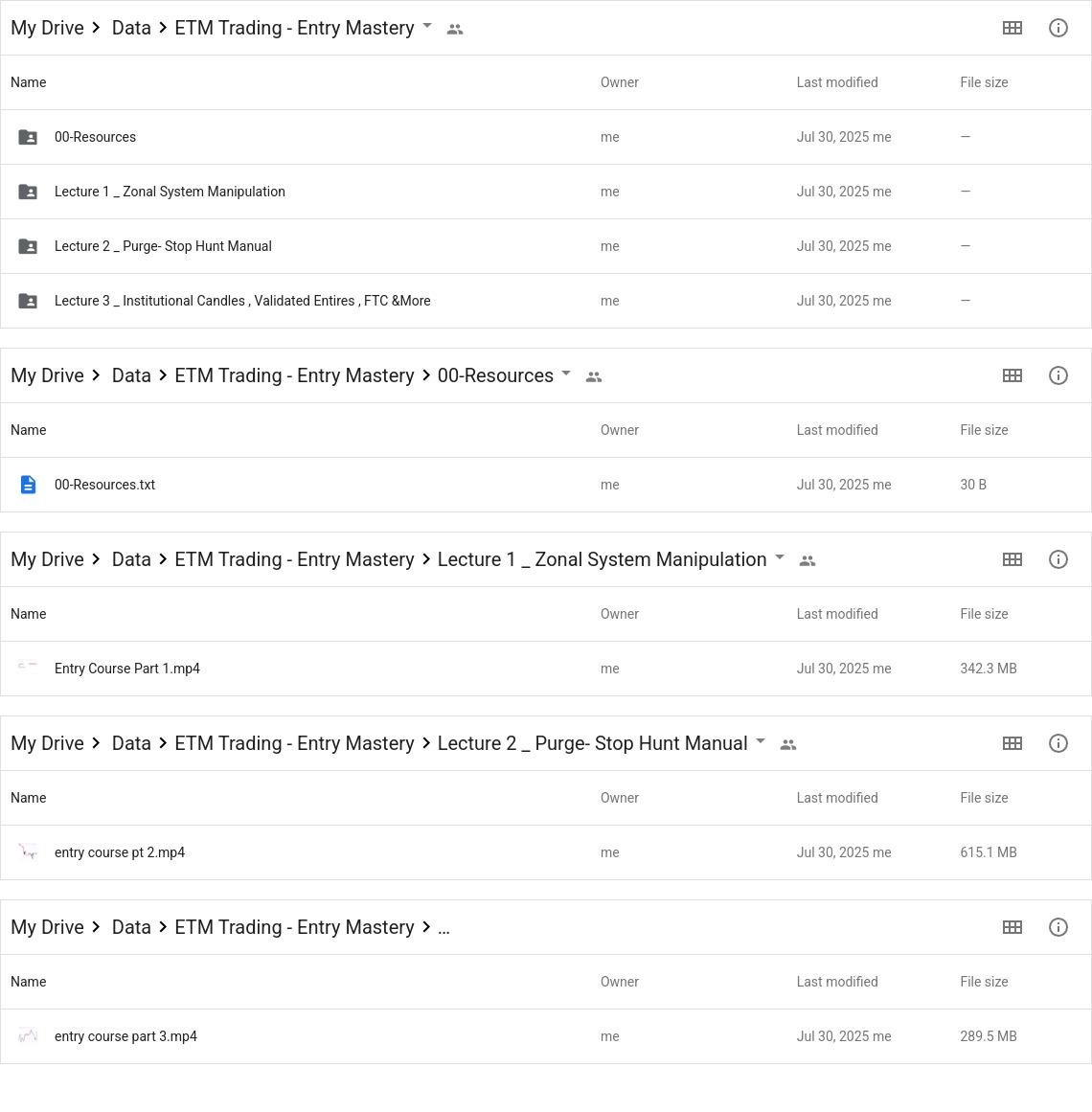Image resolution: width=1092 pixels, height=1112 pixels.
Task: Open details info in the Entry Mastery header
Action: pyautogui.click(x=1058, y=28)
